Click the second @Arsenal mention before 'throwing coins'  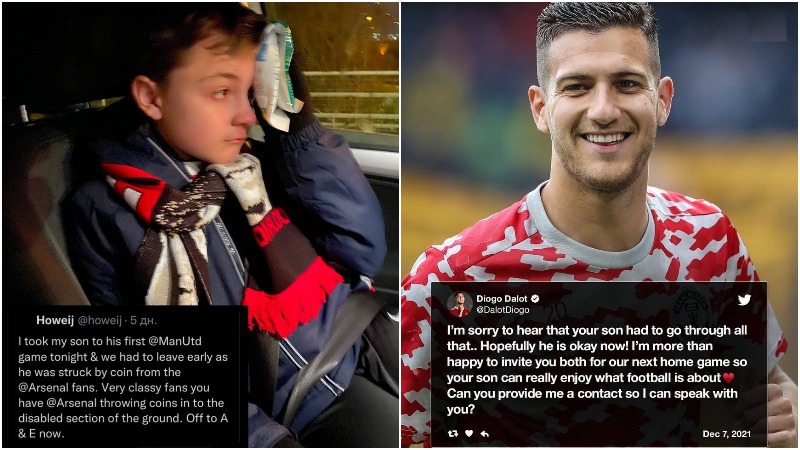click(x=71, y=403)
